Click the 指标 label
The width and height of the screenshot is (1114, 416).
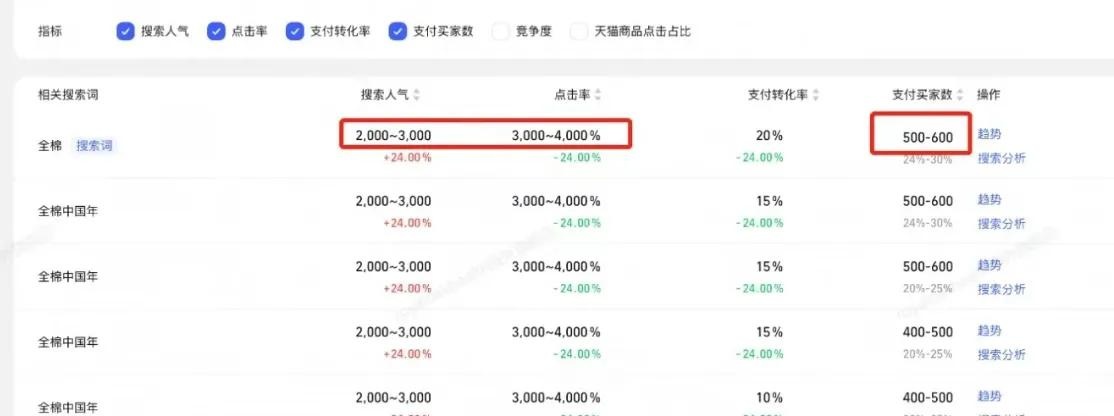(x=50, y=31)
